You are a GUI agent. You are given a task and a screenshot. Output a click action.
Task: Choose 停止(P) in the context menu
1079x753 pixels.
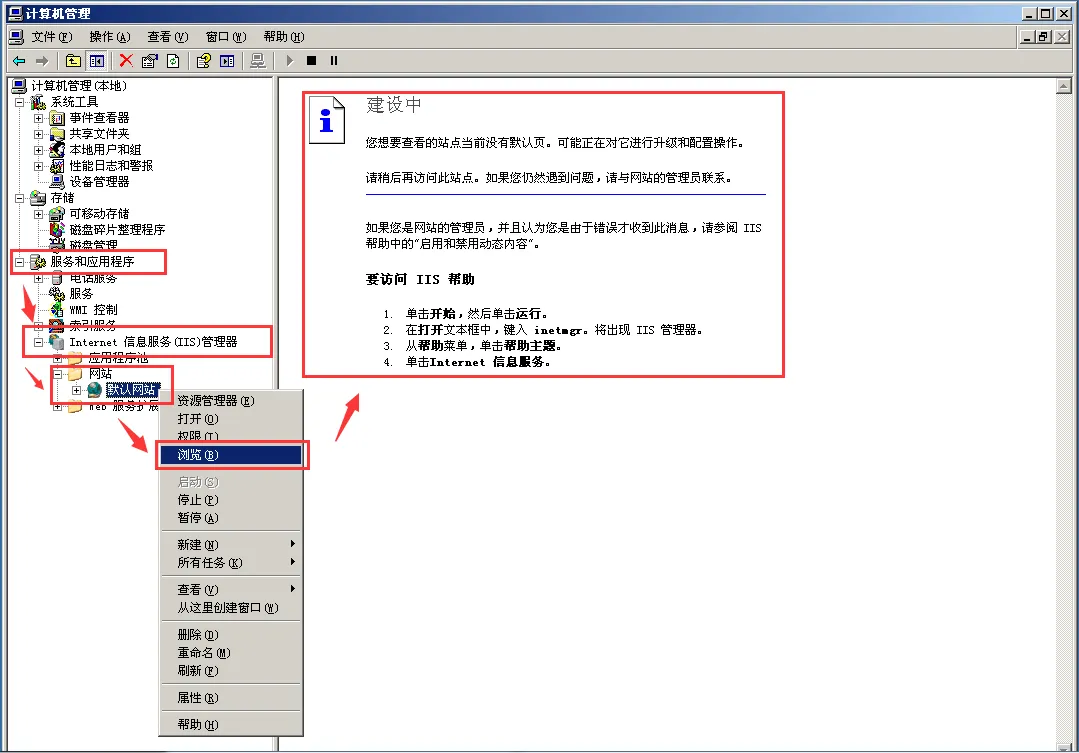pyautogui.click(x=231, y=500)
